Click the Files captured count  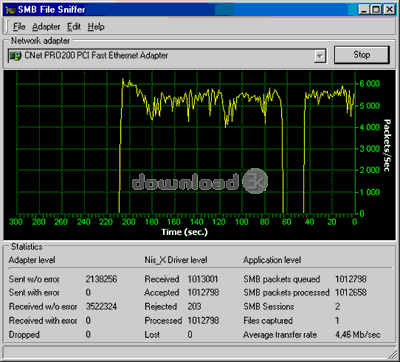pos(337,321)
